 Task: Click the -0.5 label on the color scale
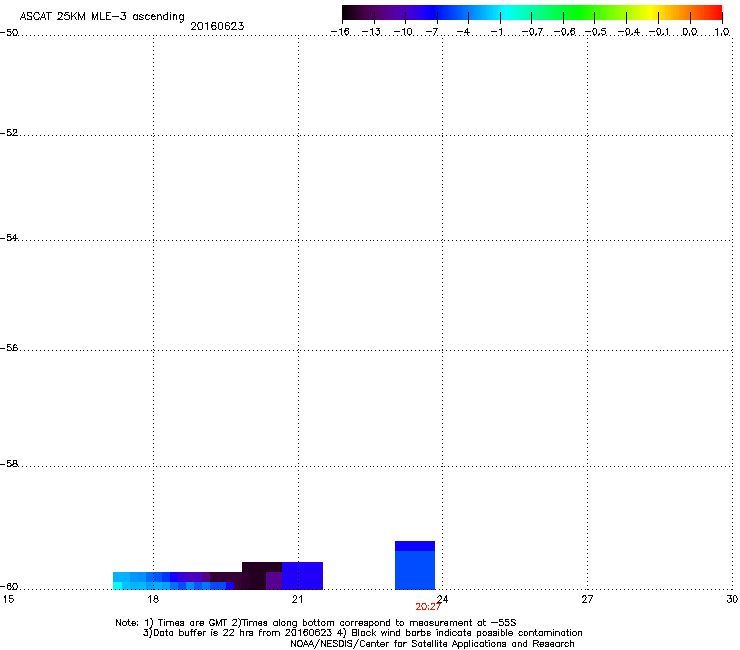[596, 32]
